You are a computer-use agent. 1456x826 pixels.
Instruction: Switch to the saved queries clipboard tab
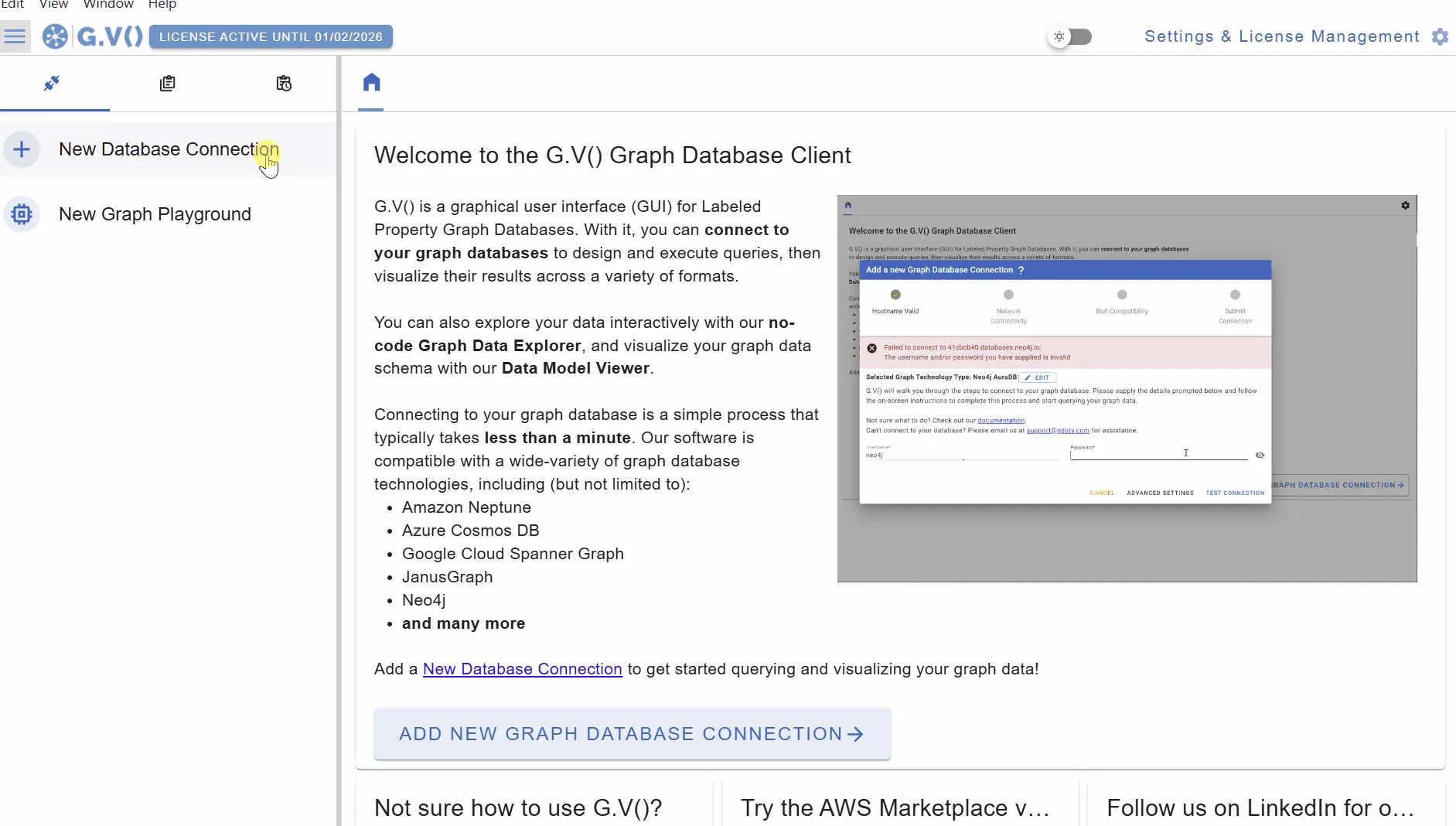167,83
